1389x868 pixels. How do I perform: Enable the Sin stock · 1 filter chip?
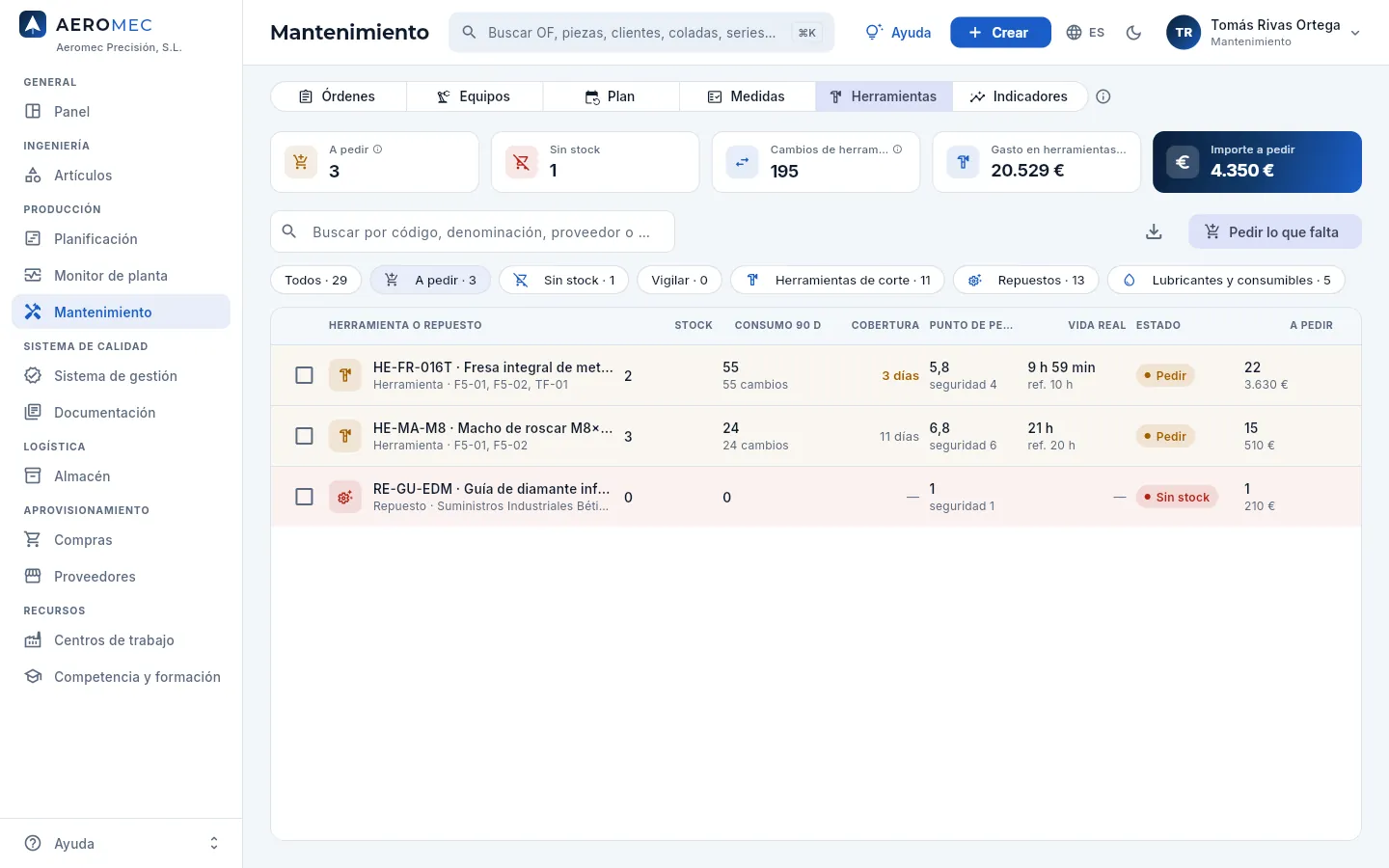coord(564,280)
